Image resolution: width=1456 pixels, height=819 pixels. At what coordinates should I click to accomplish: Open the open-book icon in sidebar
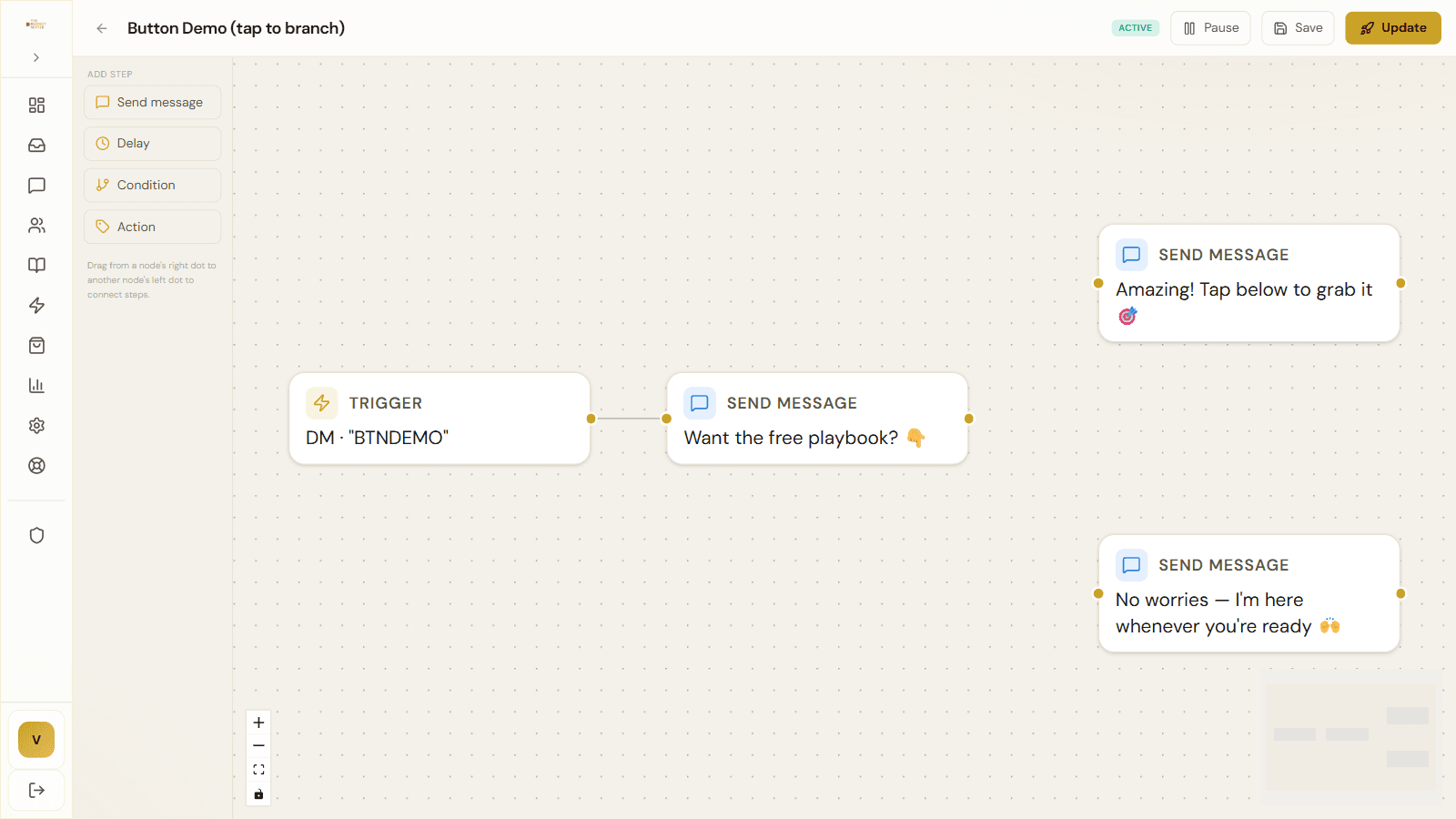click(x=36, y=266)
